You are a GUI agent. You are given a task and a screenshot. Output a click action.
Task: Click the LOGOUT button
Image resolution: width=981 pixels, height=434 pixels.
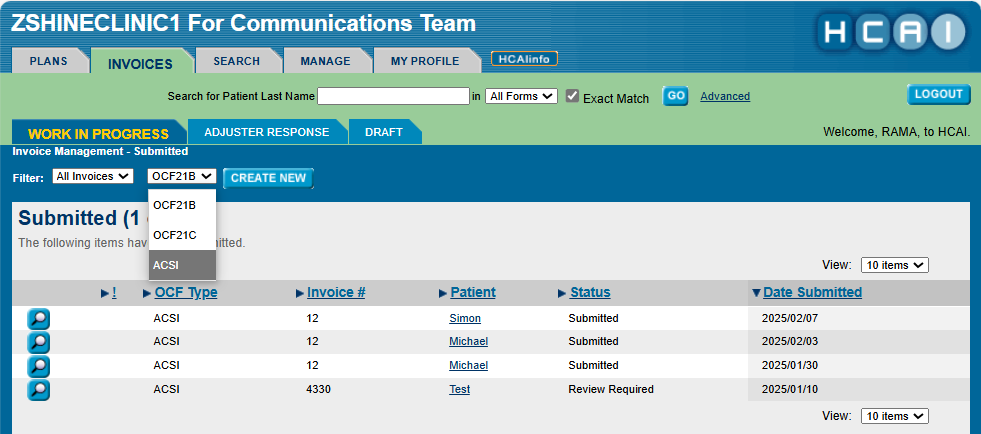point(938,94)
